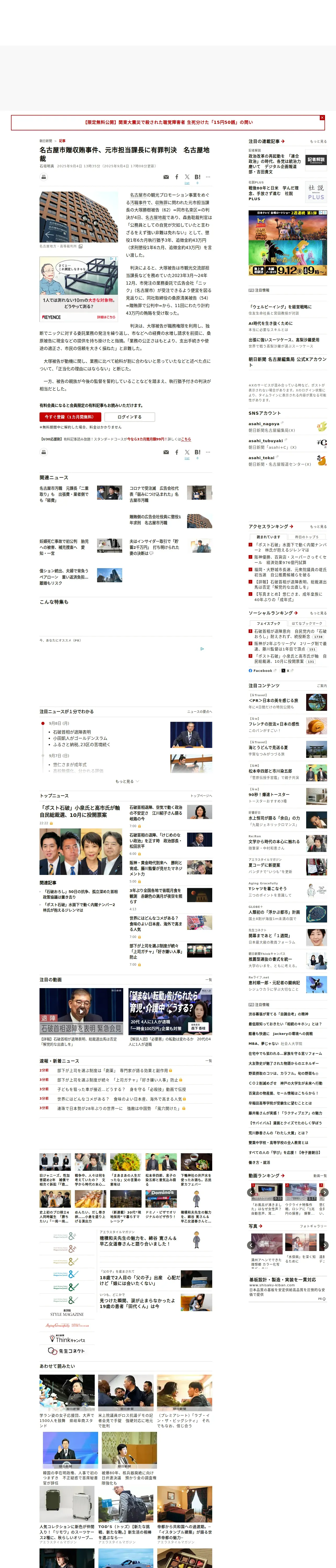The height and width of the screenshot is (1568, 336).
Task: Click the building photo in the article
Action: (x=79, y=217)
